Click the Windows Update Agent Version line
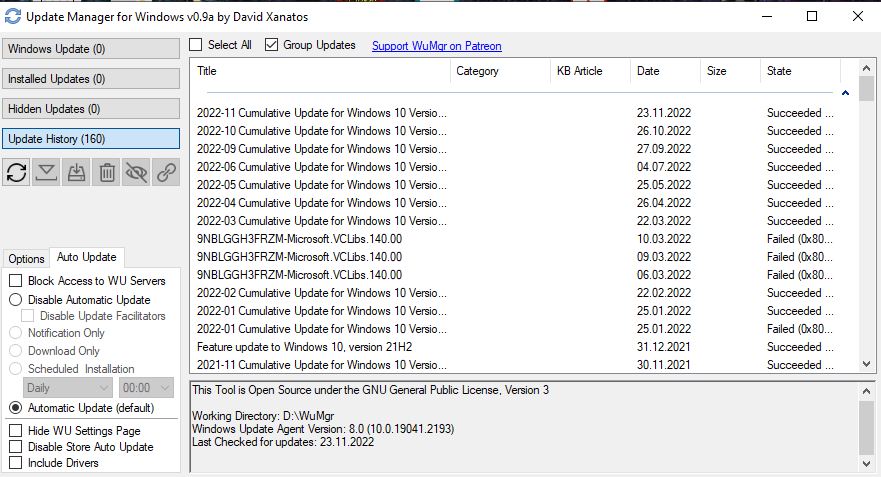Viewport: 881px width, 477px height. point(323,429)
